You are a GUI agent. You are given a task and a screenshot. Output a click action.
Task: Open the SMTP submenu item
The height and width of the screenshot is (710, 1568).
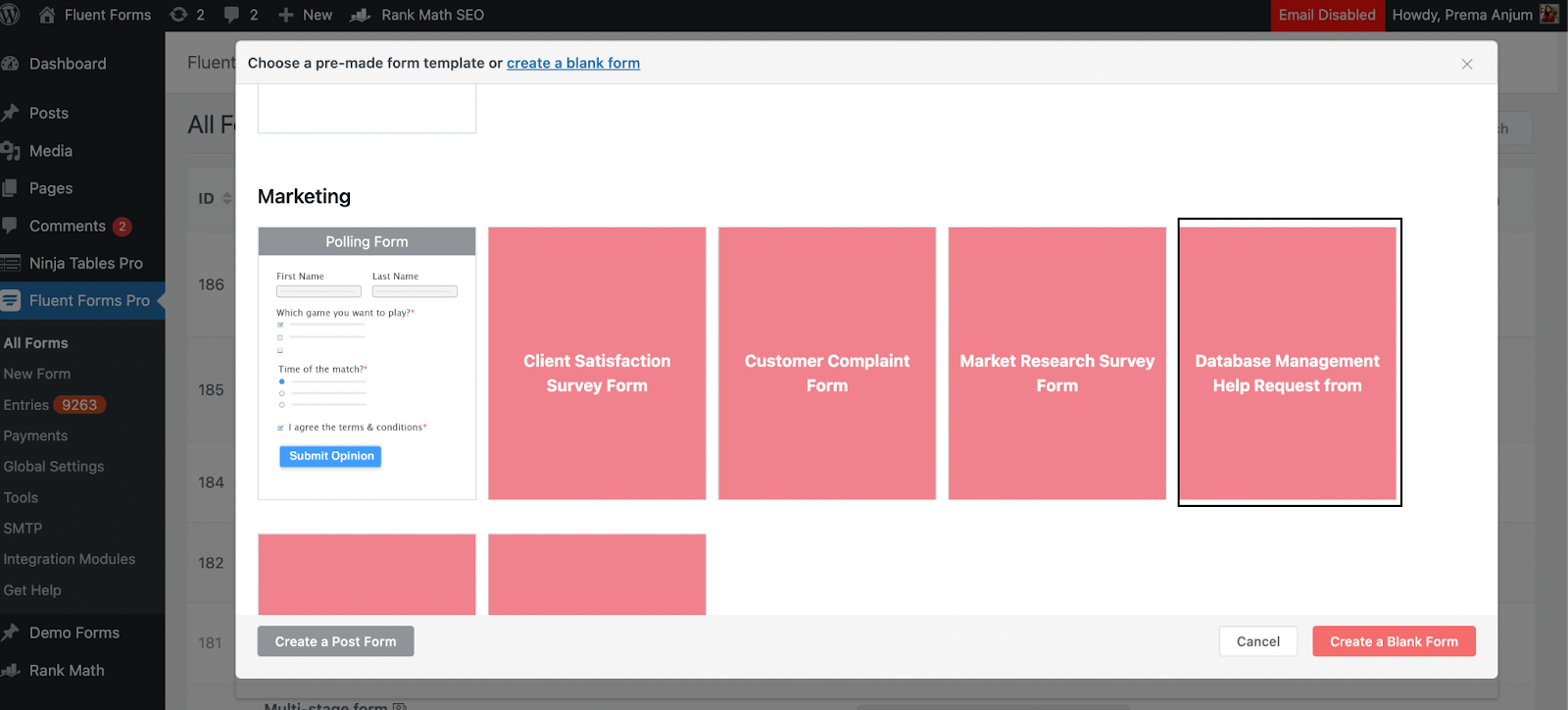[x=23, y=529]
